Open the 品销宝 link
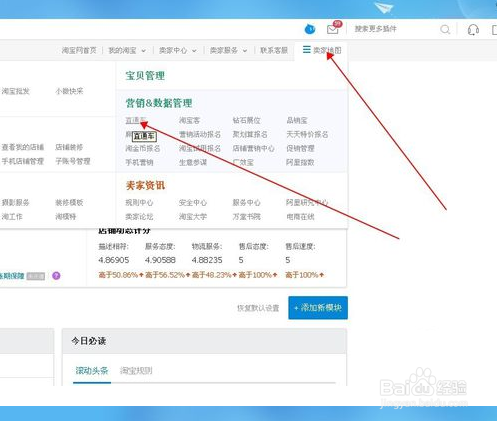 click(x=297, y=120)
